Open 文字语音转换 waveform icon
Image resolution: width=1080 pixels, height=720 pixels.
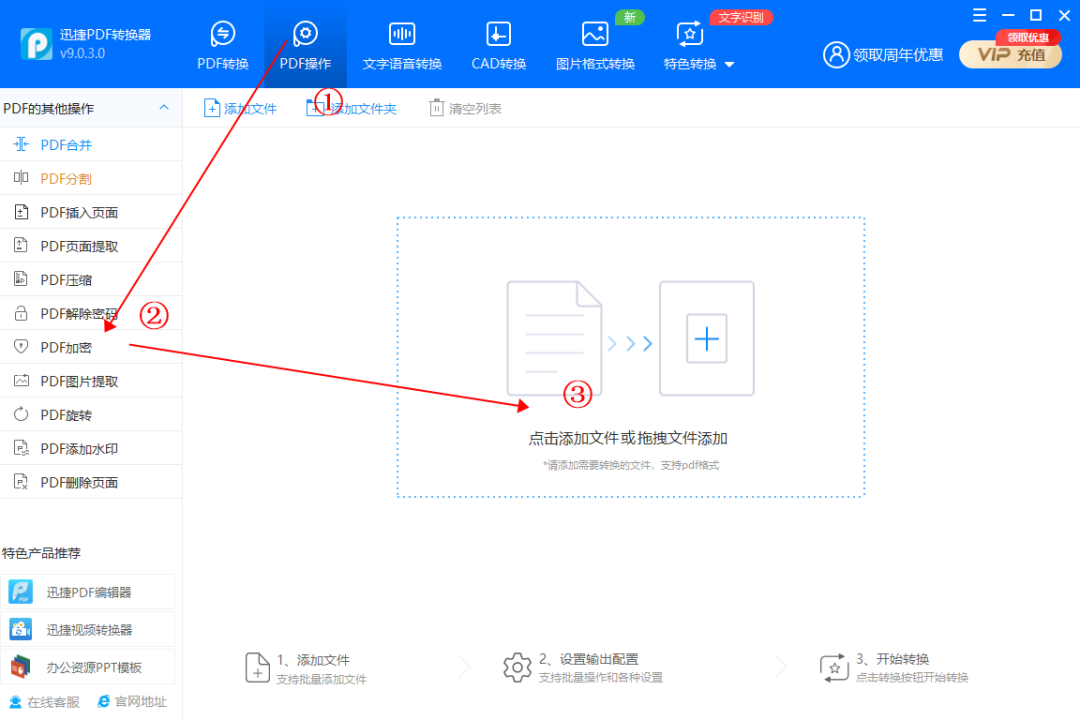click(402, 34)
